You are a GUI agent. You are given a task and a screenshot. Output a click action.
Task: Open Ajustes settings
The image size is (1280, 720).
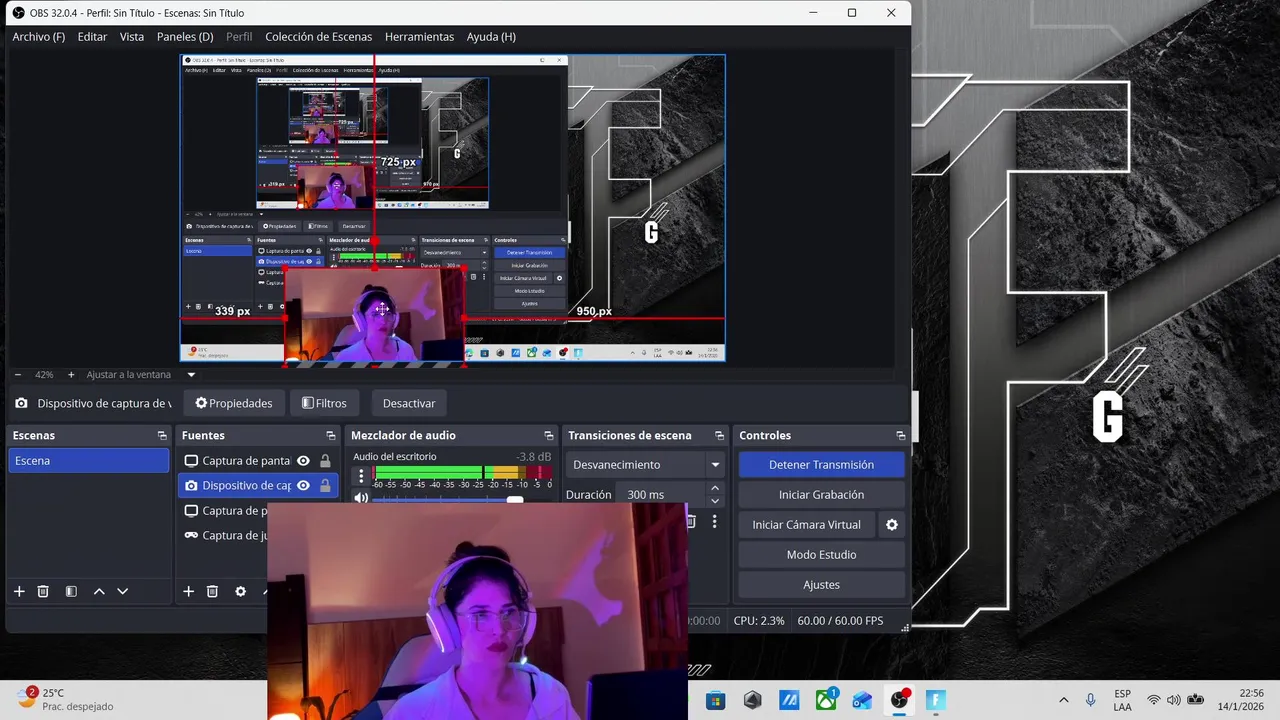[x=821, y=585]
